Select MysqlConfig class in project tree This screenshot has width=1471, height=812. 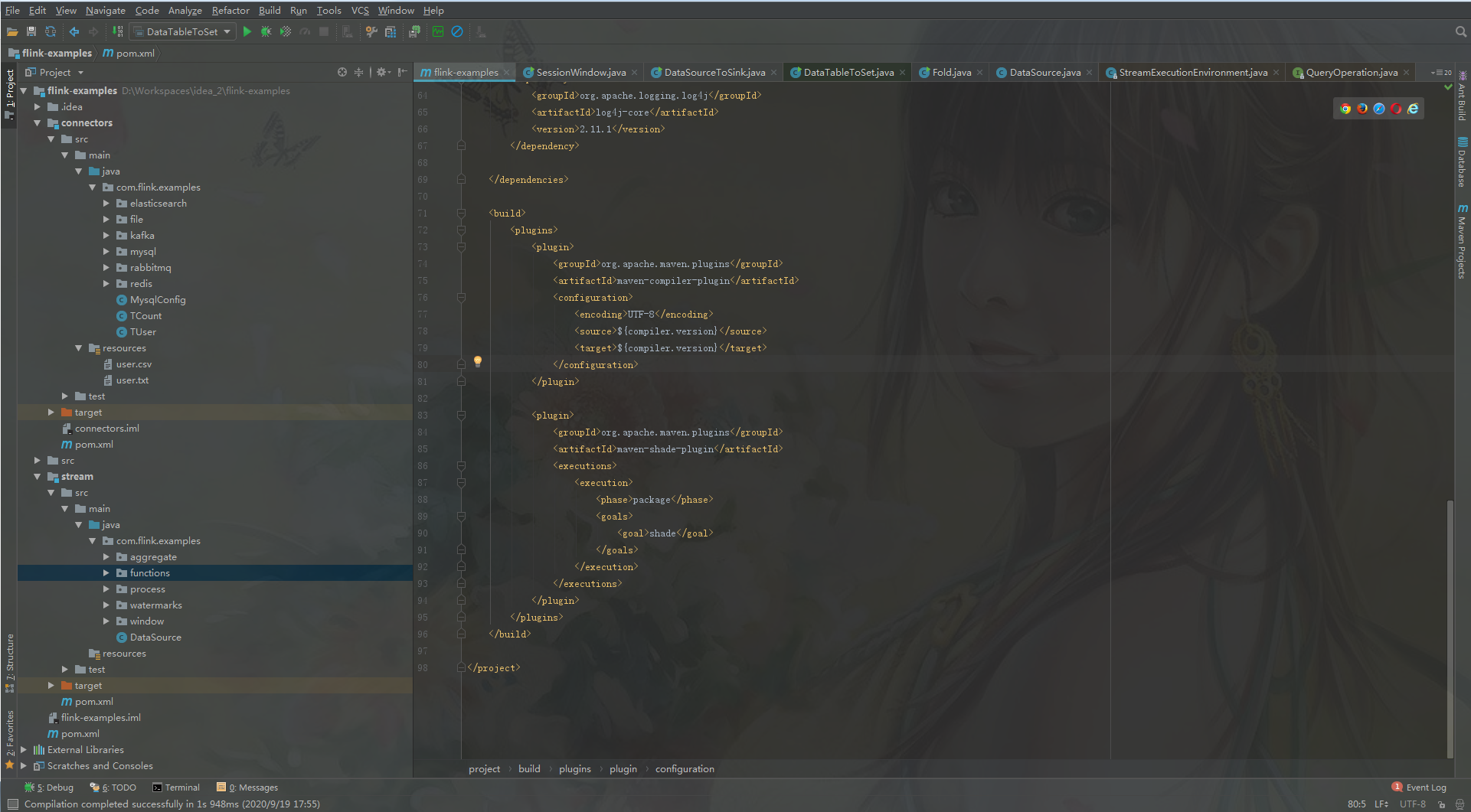click(158, 300)
